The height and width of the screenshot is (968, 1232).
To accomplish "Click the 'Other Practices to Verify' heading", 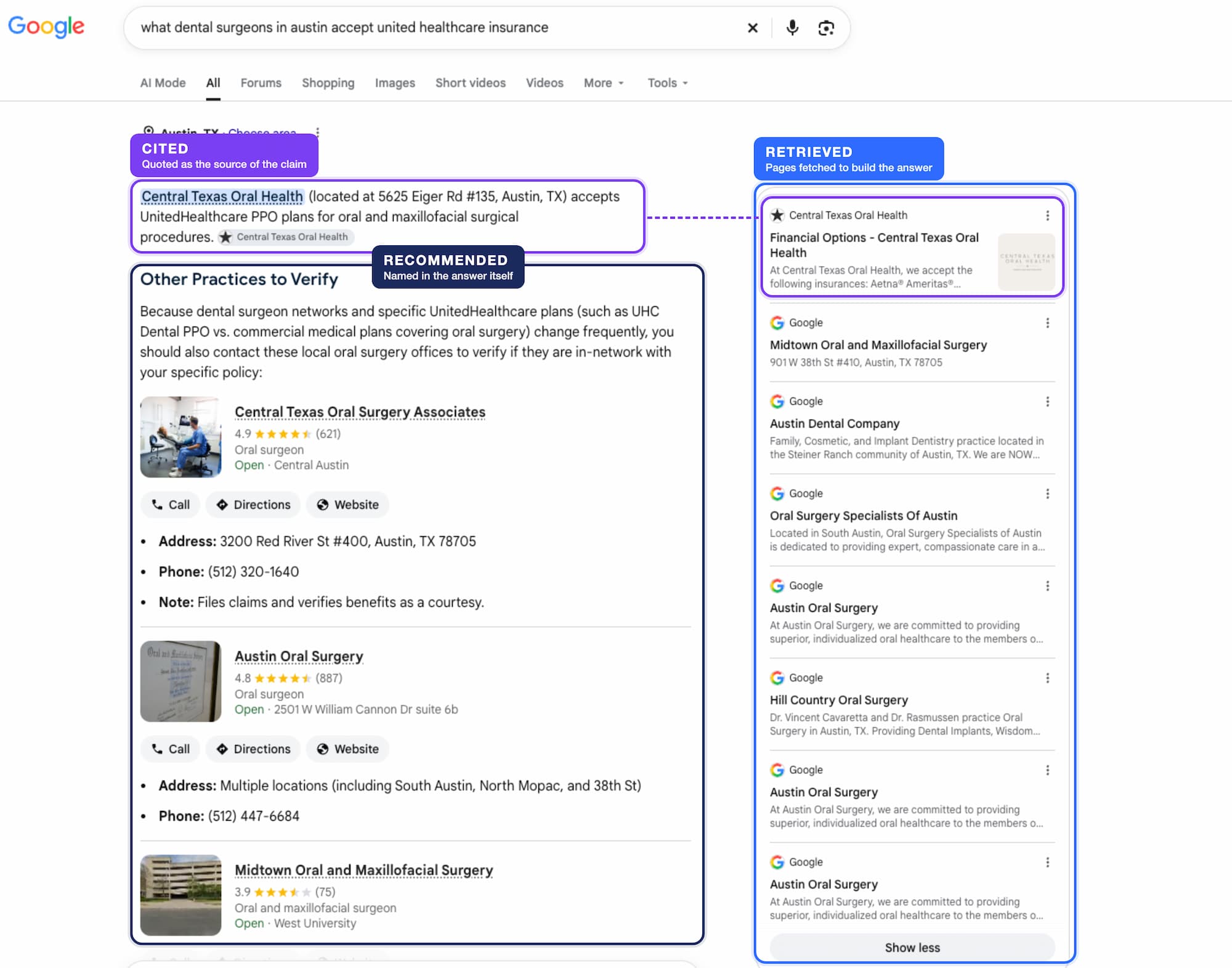I will tap(239, 279).
